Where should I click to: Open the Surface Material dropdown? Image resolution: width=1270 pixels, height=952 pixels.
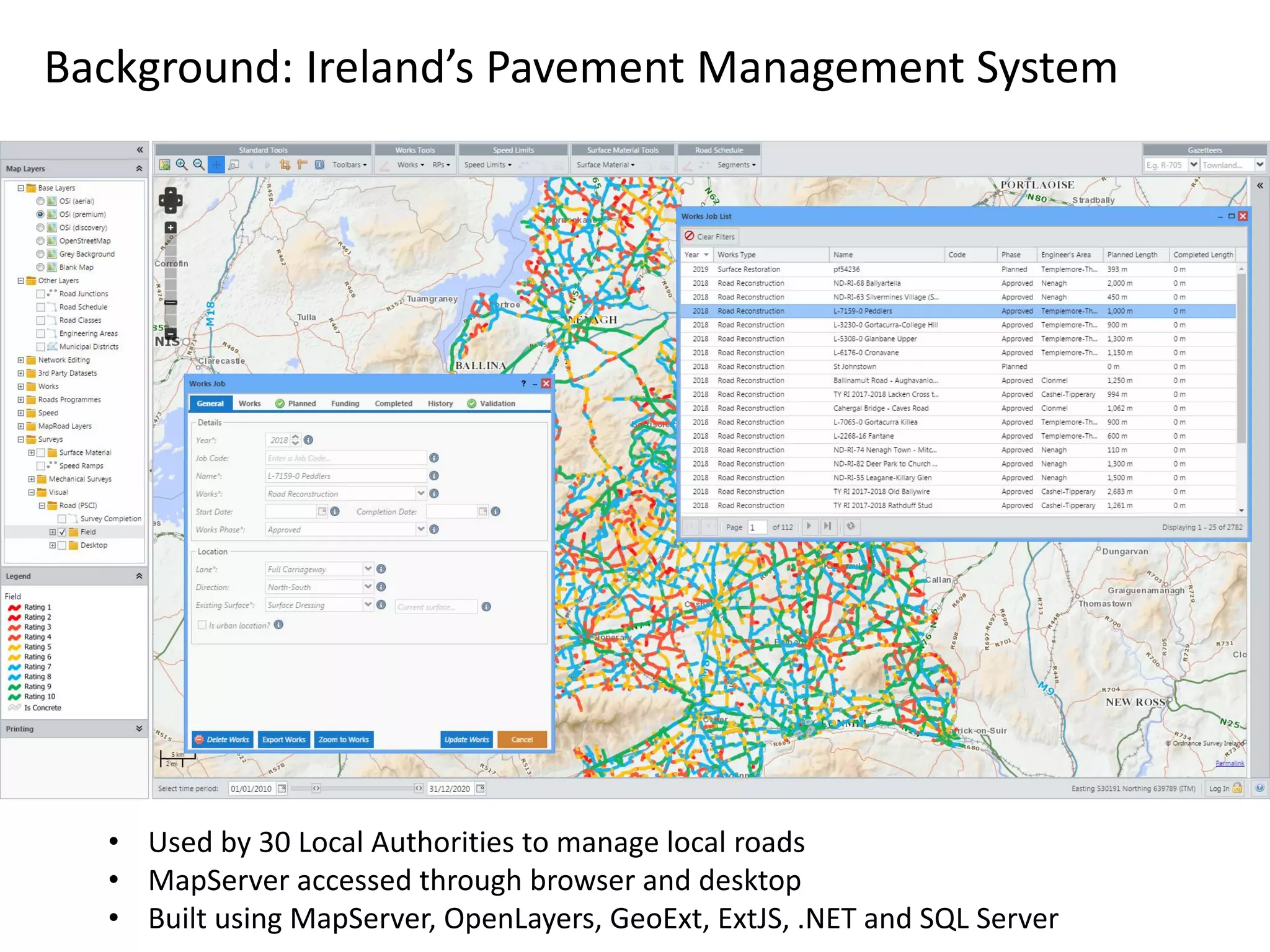pos(605,165)
